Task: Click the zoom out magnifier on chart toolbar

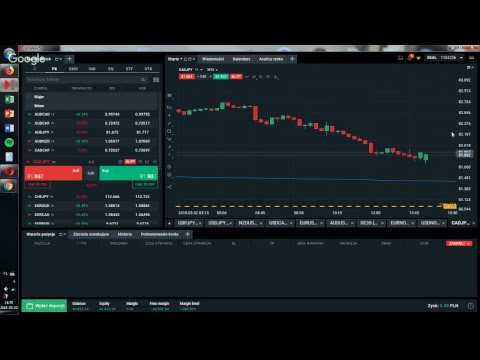Action: [268, 77]
